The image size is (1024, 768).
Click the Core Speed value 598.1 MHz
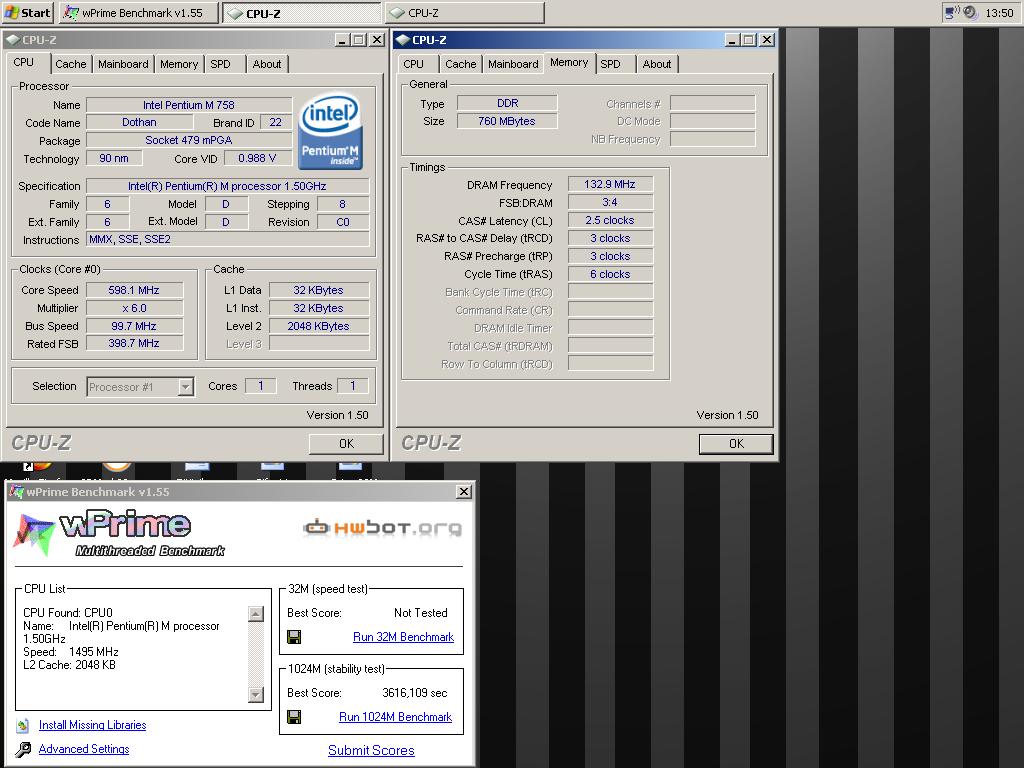pos(134,290)
